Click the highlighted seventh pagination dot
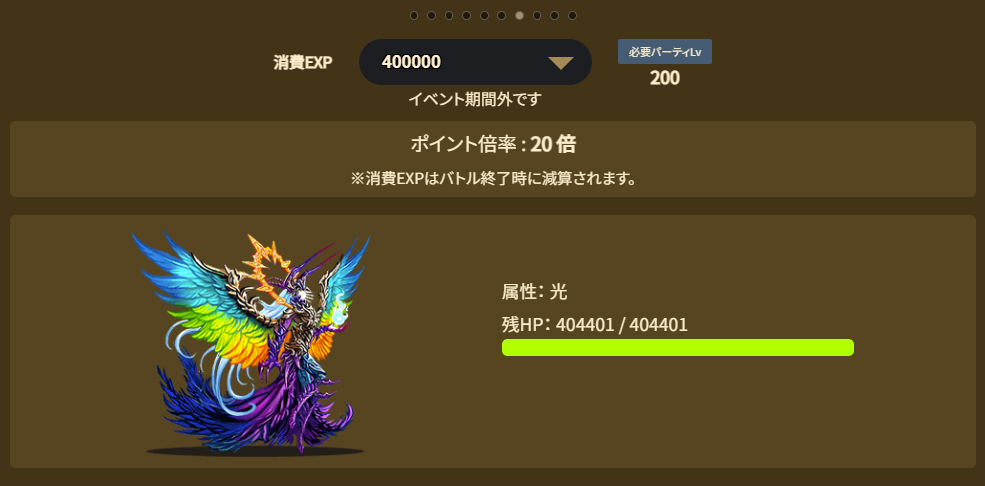The height and width of the screenshot is (486, 985). (520, 16)
